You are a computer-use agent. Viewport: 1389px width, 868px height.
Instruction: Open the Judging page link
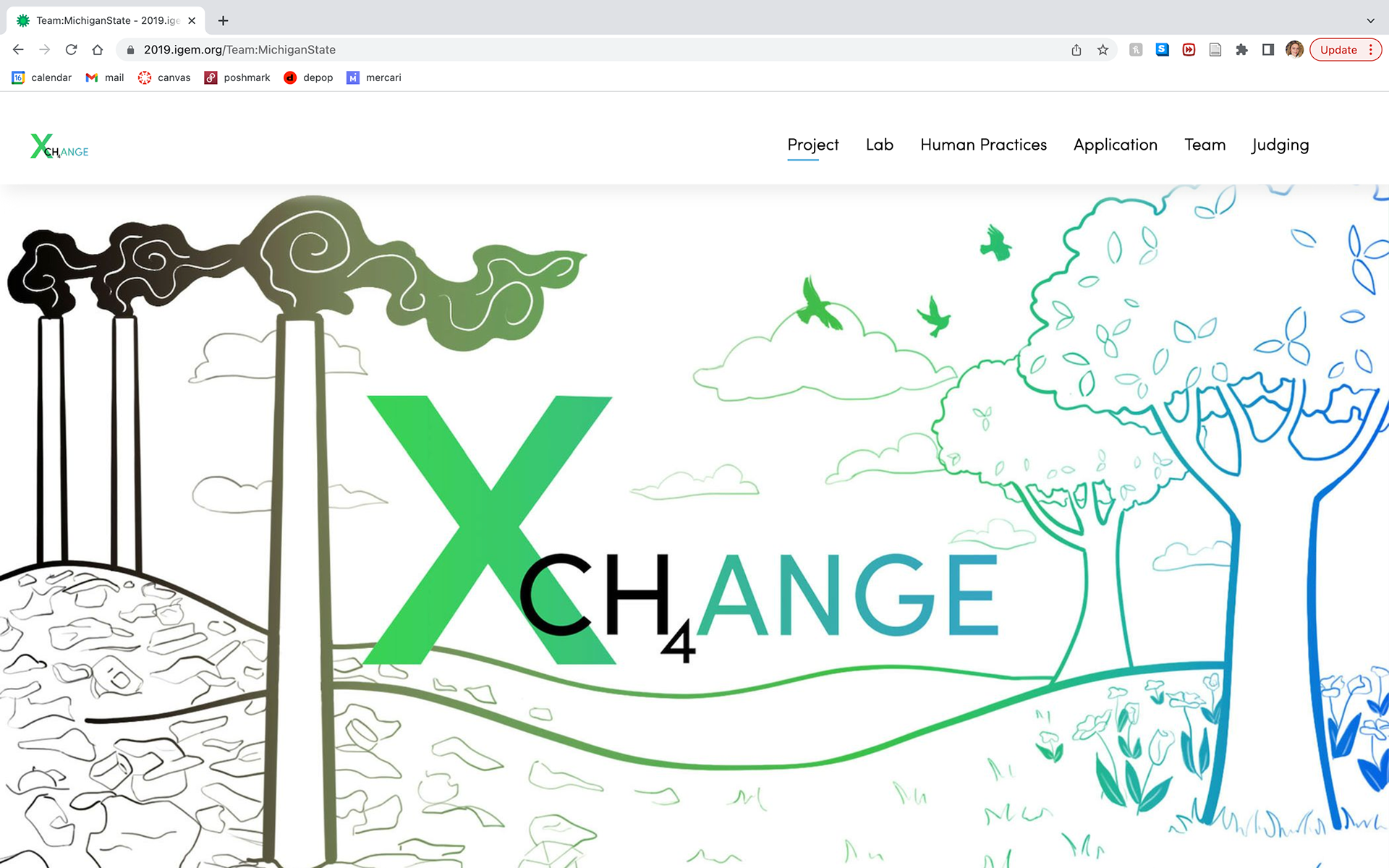pyautogui.click(x=1280, y=145)
